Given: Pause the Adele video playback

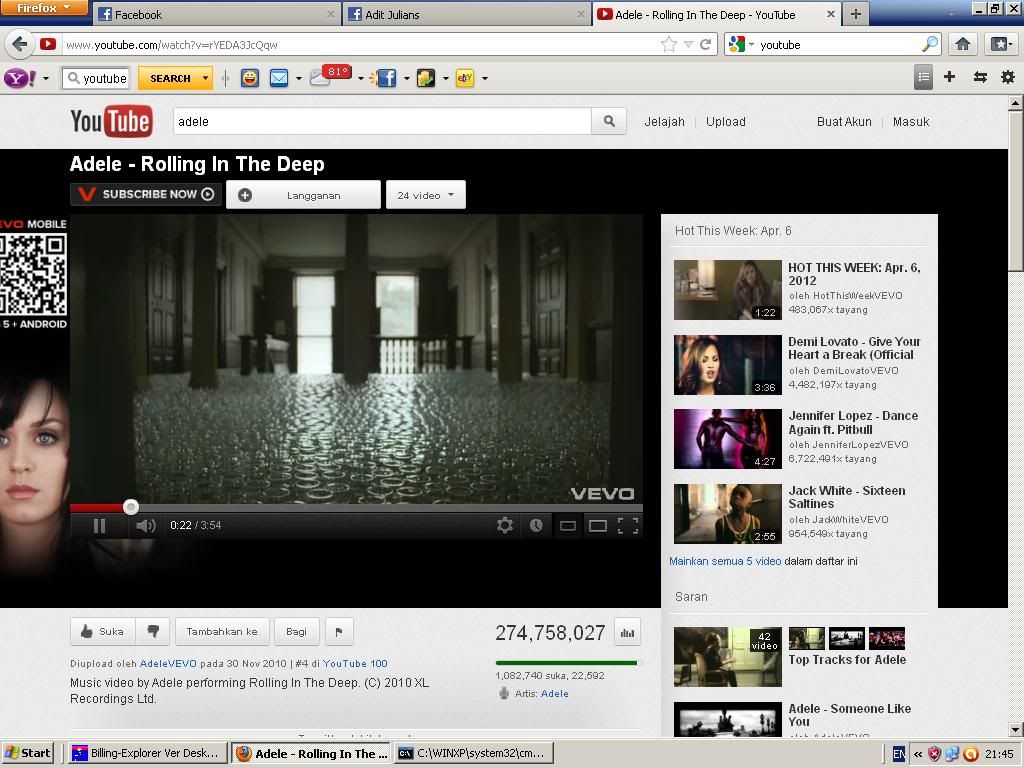Looking at the screenshot, I should 99,526.
